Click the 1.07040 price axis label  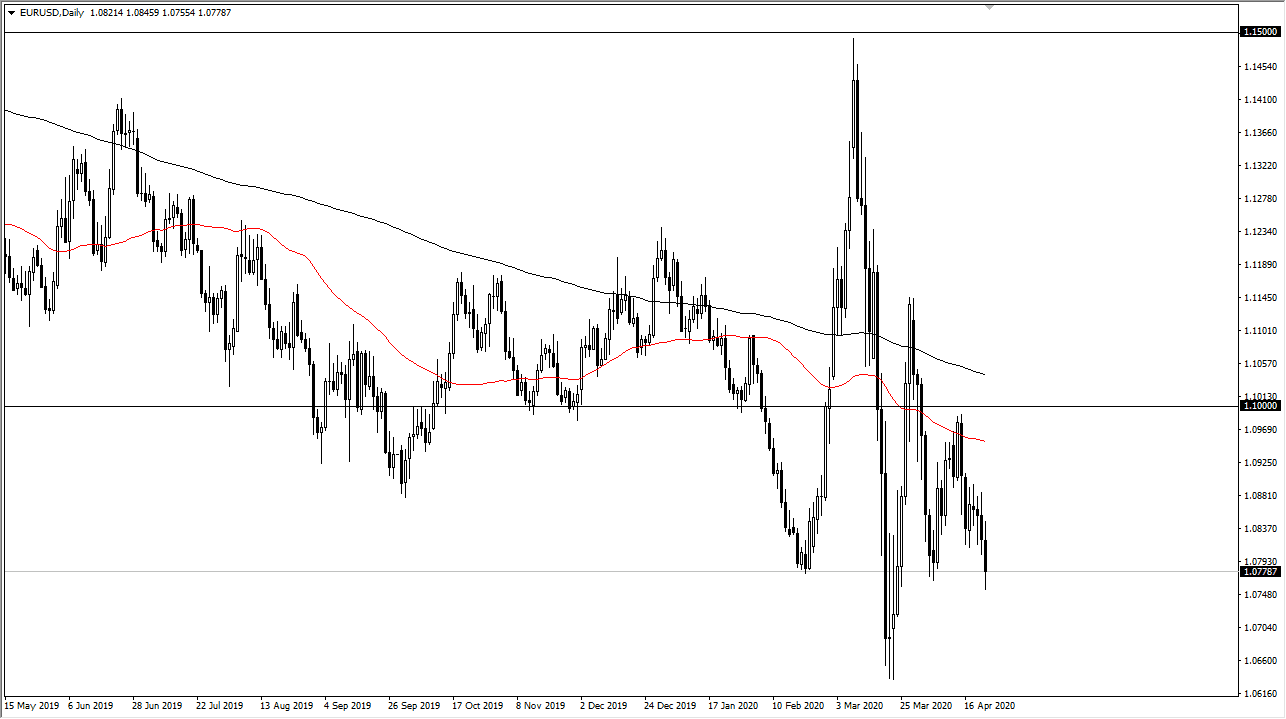(x=1260, y=628)
